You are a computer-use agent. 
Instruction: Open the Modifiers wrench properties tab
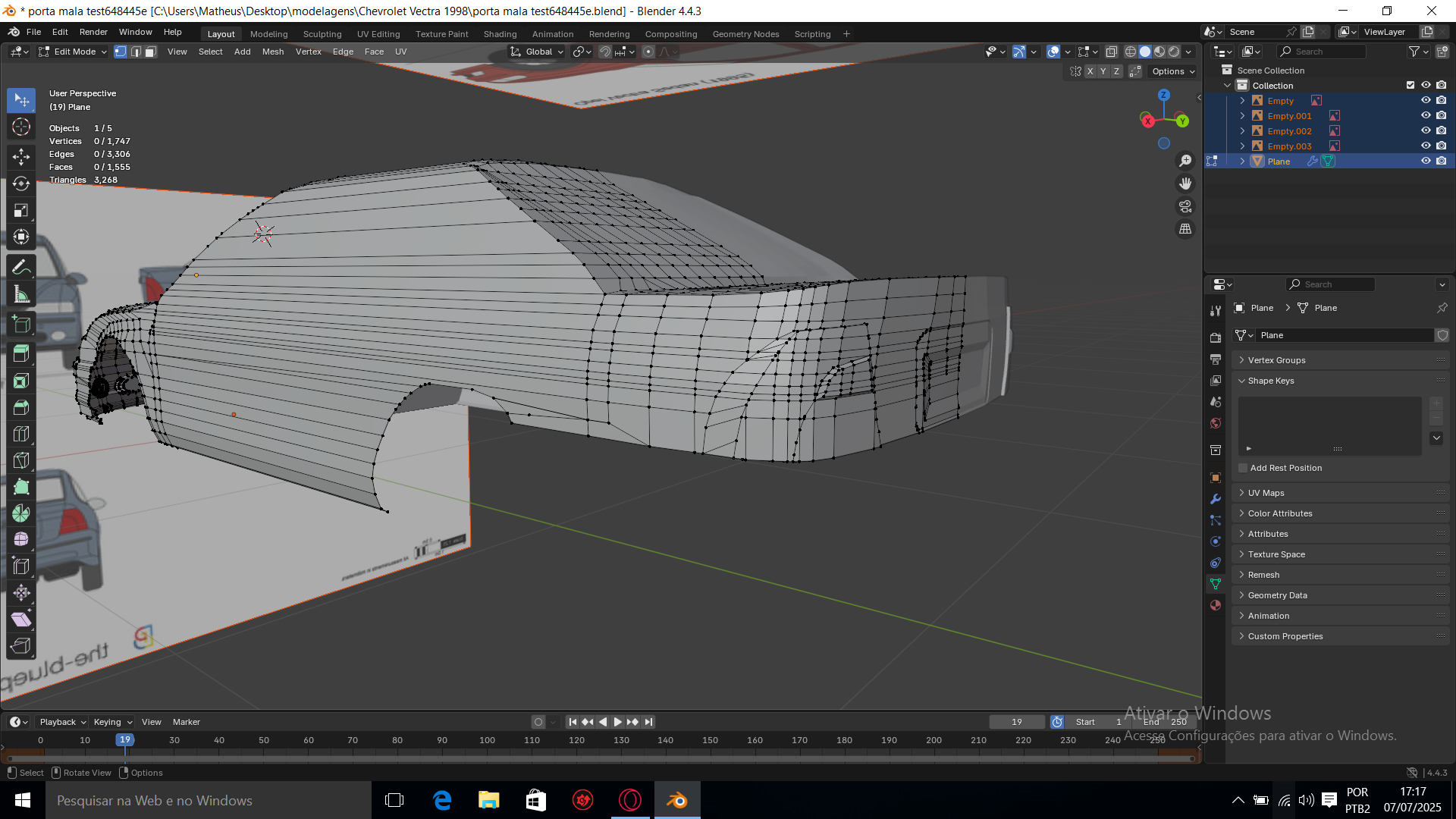coord(1216,499)
